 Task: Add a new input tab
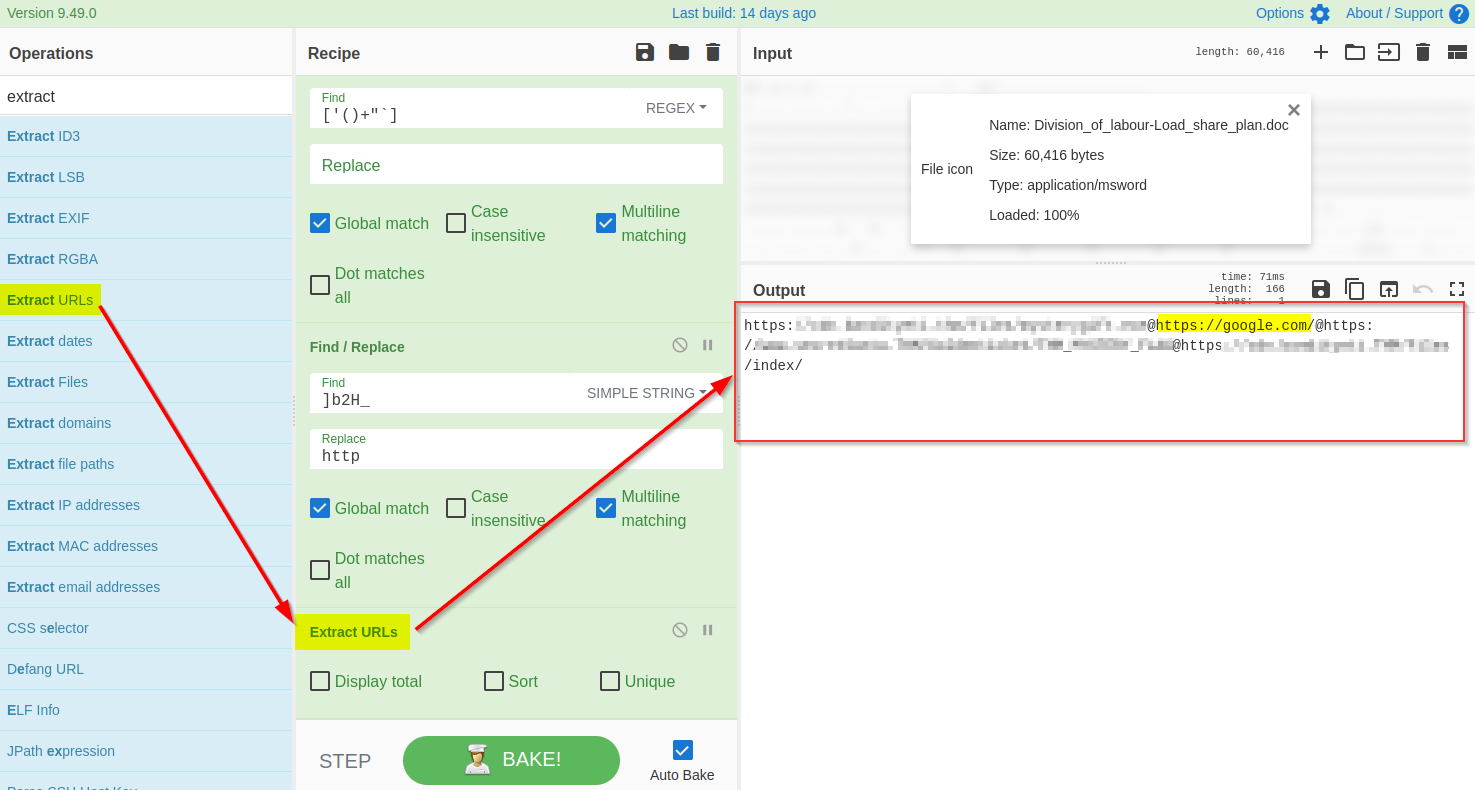pyautogui.click(x=1321, y=52)
